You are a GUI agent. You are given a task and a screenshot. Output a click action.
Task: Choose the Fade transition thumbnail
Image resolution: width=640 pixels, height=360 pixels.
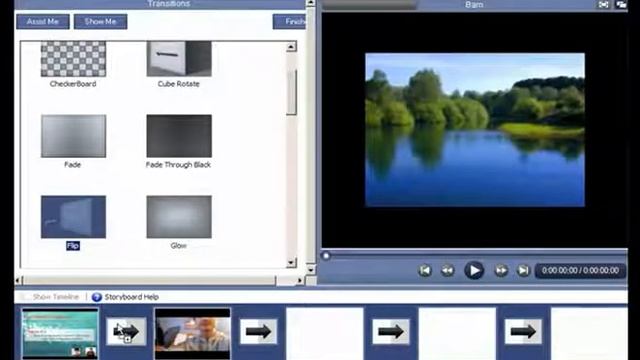coord(73,136)
